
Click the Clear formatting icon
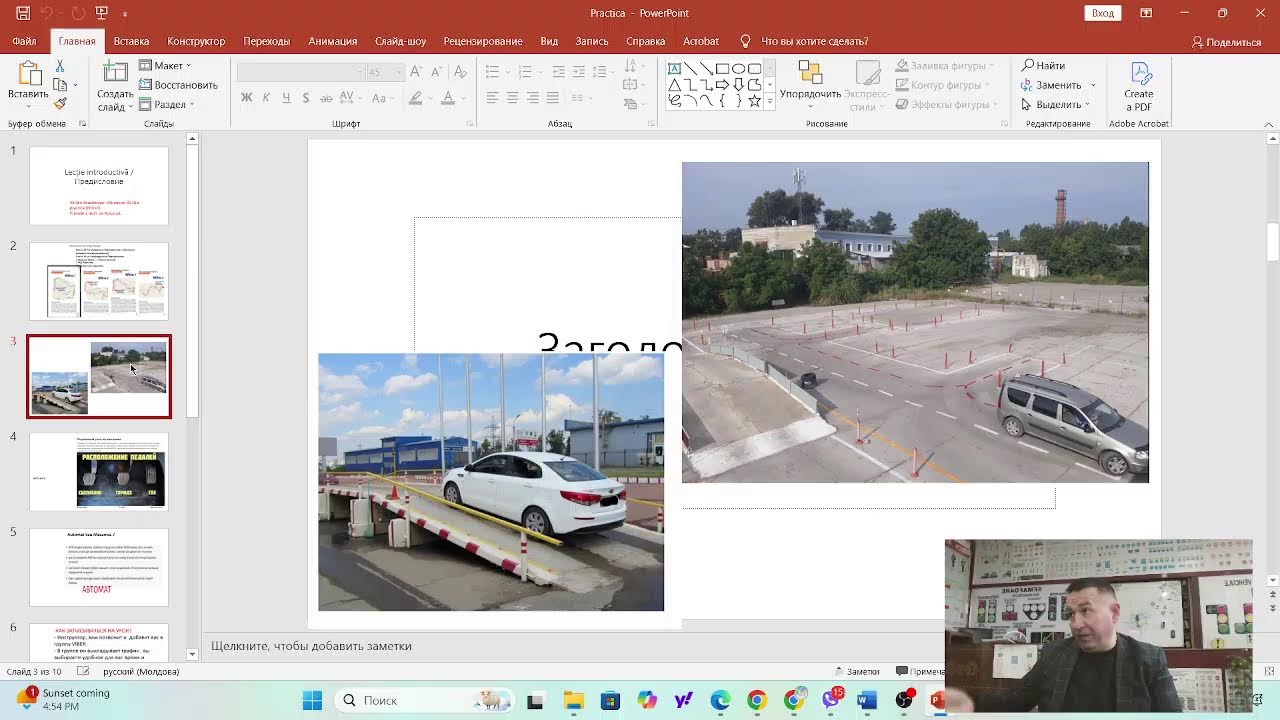[x=460, y=72]
